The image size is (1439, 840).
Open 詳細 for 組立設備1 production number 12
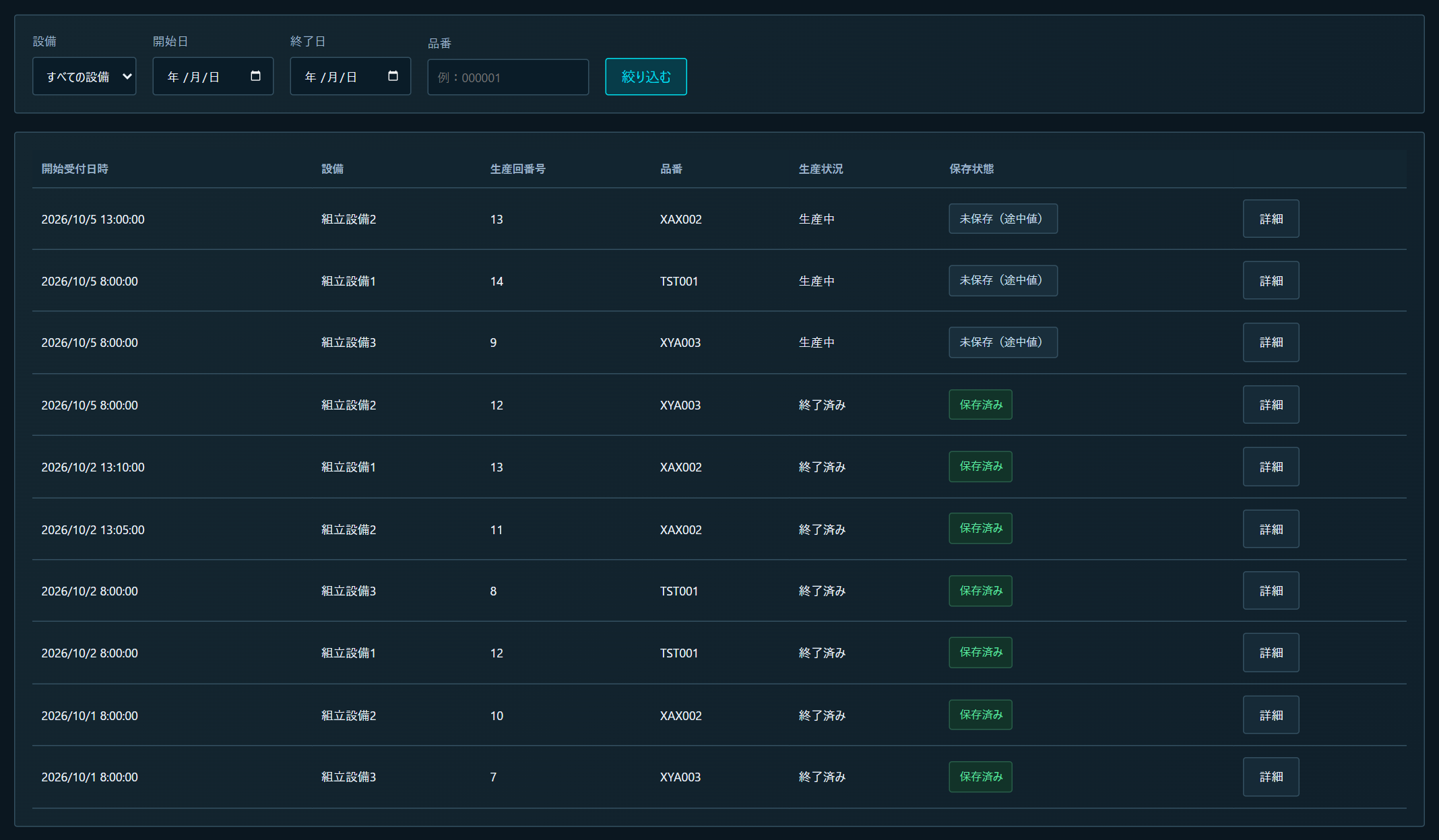pyautogui.click(x=1271, y=652)
